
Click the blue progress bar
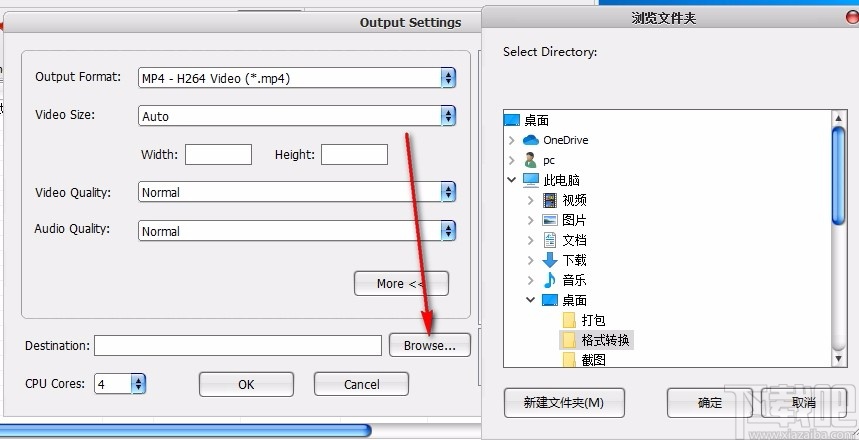point(185,430)
